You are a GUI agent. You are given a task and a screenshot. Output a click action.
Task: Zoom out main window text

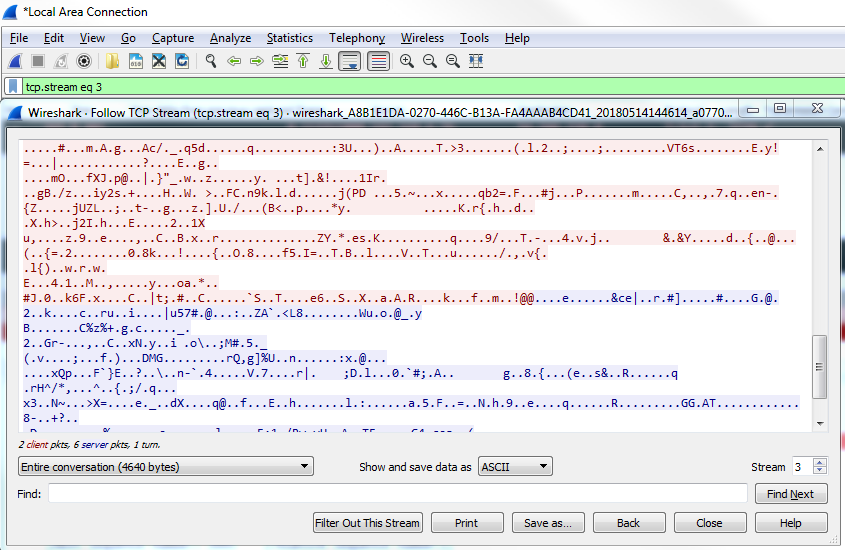(430, 61)
